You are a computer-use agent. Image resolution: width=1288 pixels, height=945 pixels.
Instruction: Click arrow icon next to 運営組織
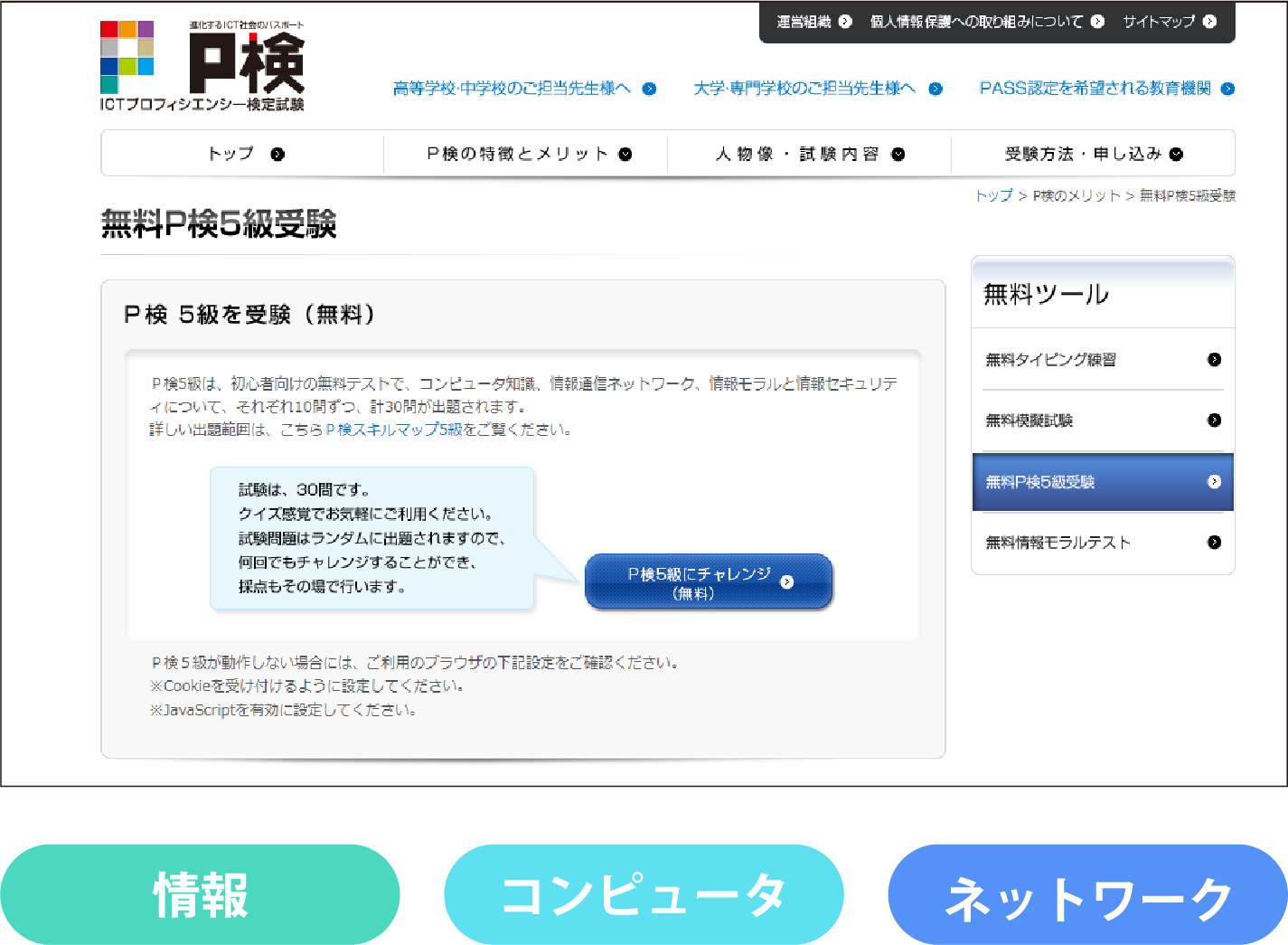(845, 22)
